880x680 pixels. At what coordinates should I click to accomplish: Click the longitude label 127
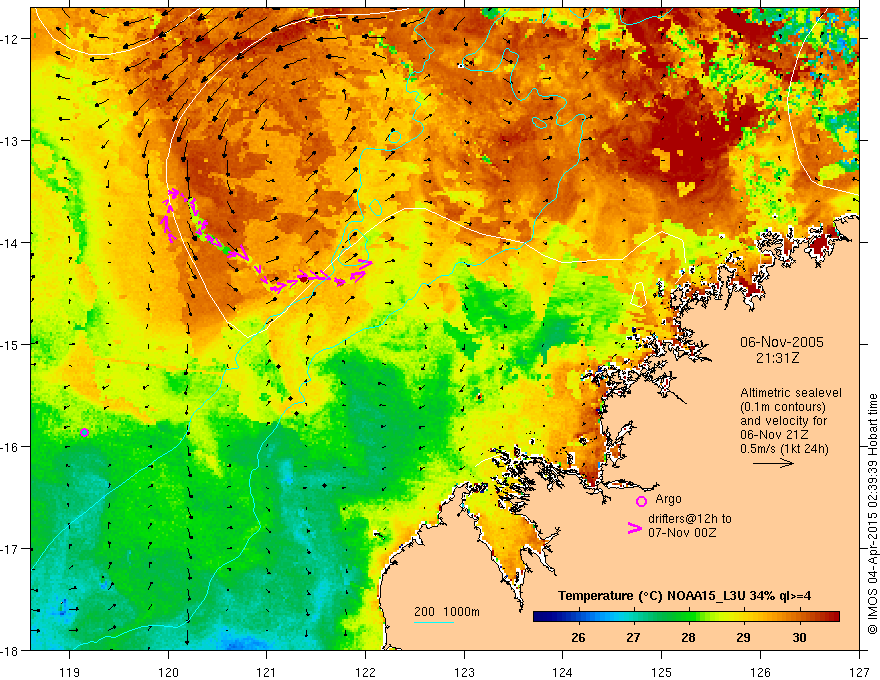point(859,672)
